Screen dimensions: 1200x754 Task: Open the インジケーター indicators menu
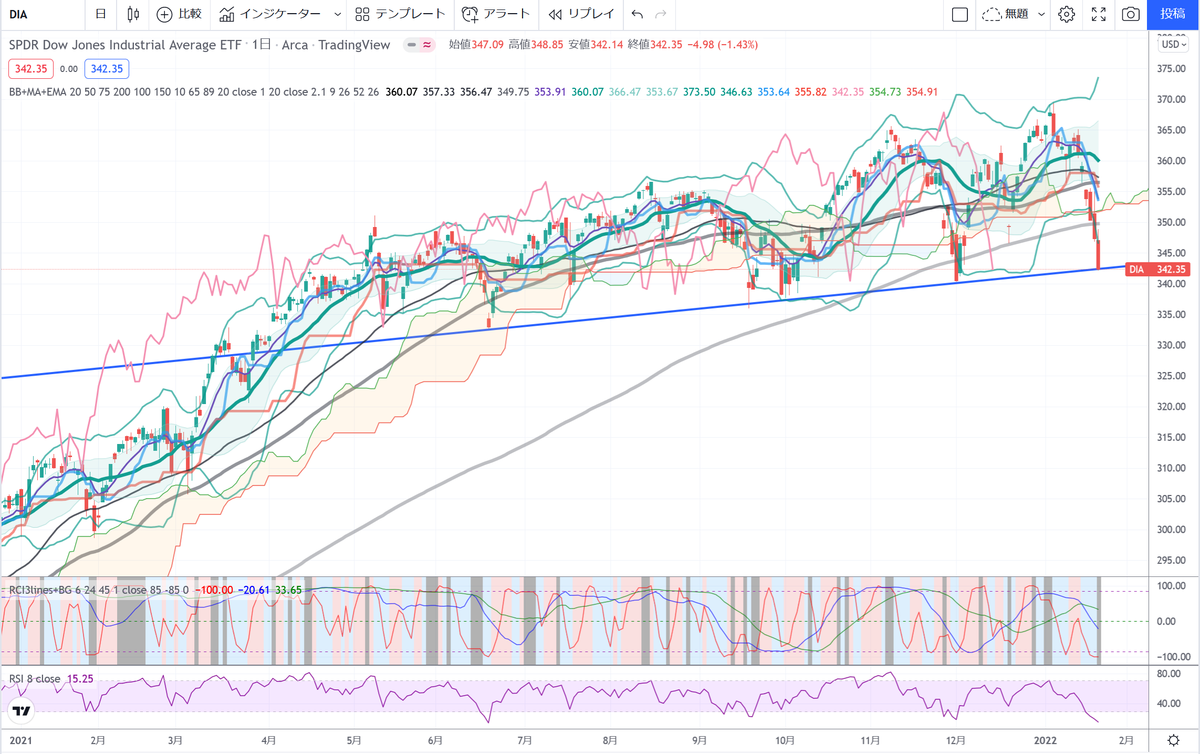point(271,14)
